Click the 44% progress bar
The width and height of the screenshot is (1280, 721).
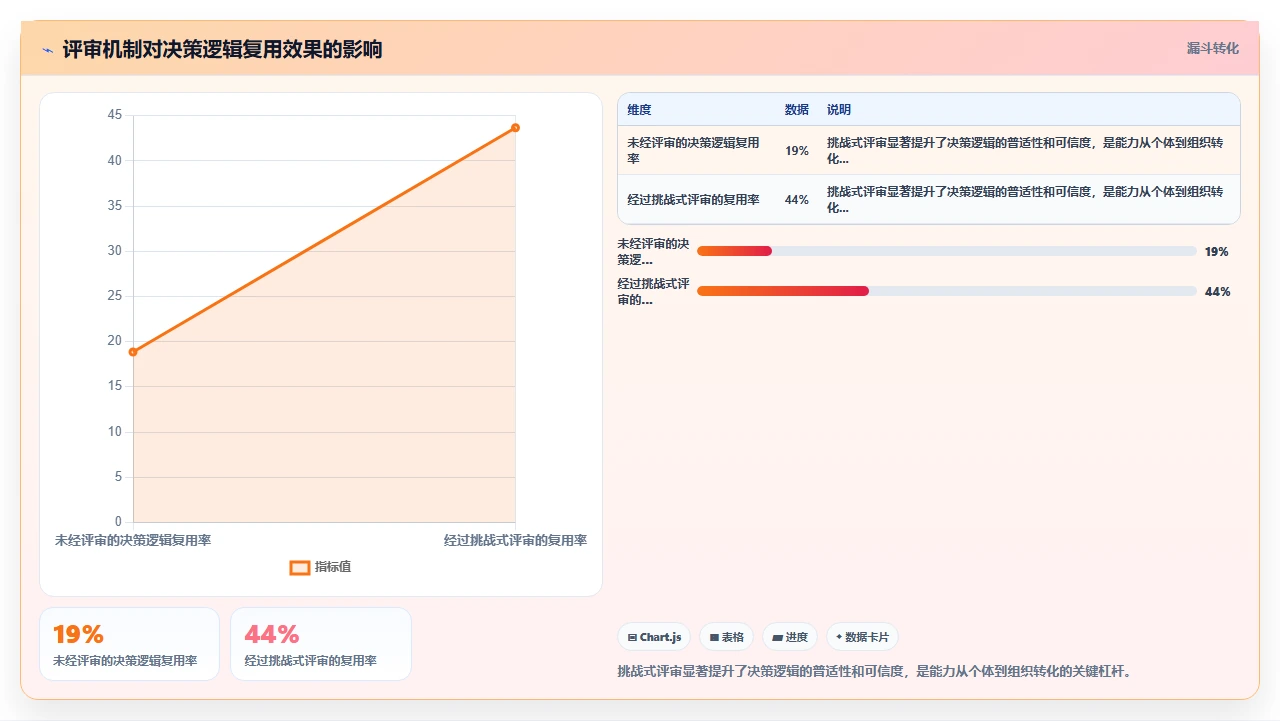[x=946, y=291]
